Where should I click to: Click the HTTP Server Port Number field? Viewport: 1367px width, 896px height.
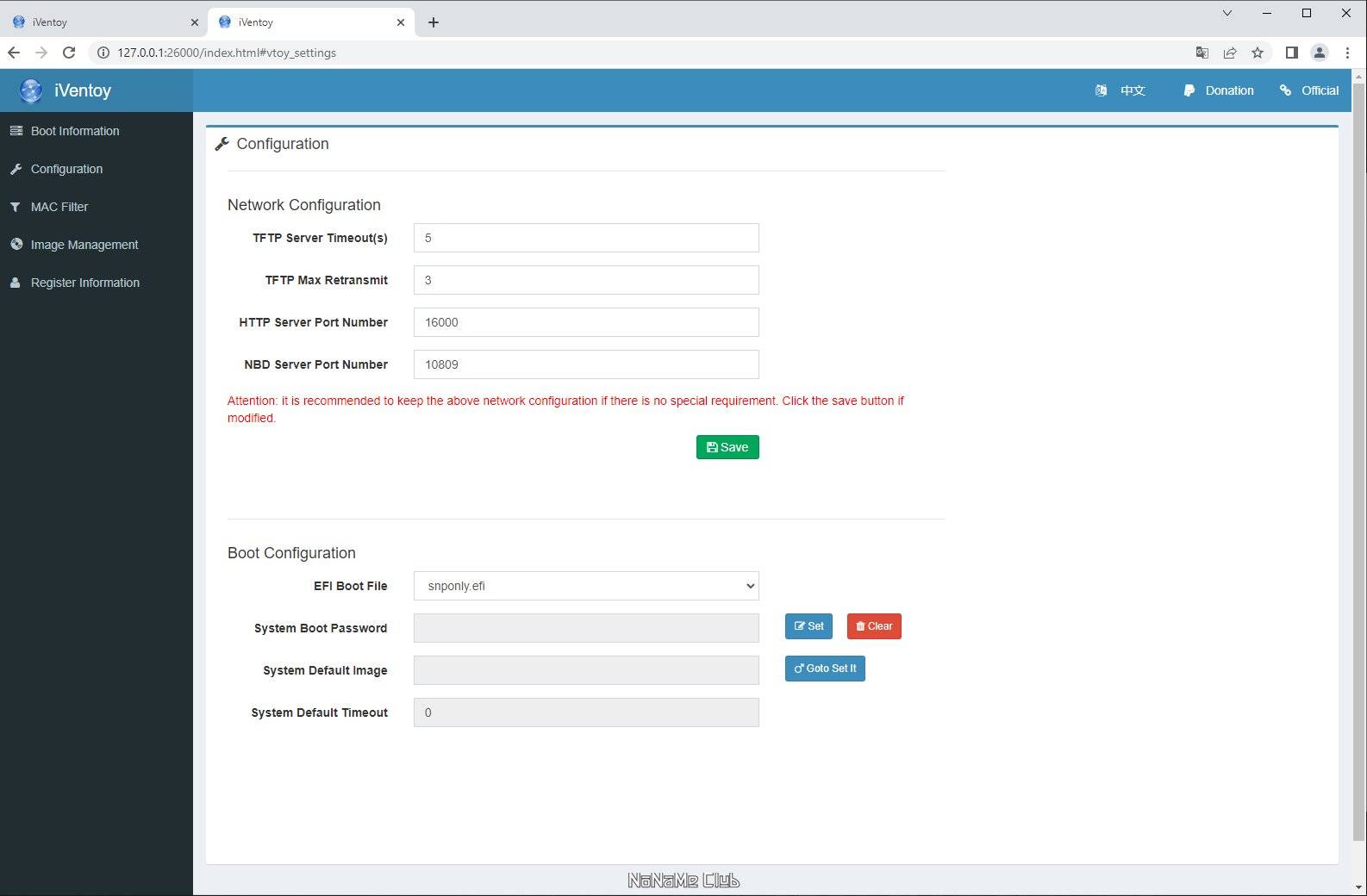pos(586,322)
